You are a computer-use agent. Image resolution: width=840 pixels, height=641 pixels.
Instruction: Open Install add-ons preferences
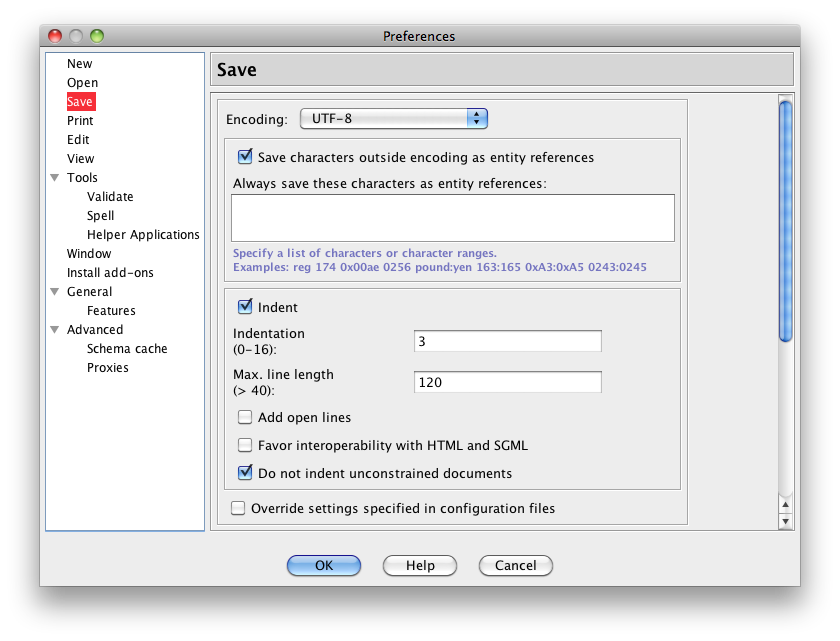(110, 273)
